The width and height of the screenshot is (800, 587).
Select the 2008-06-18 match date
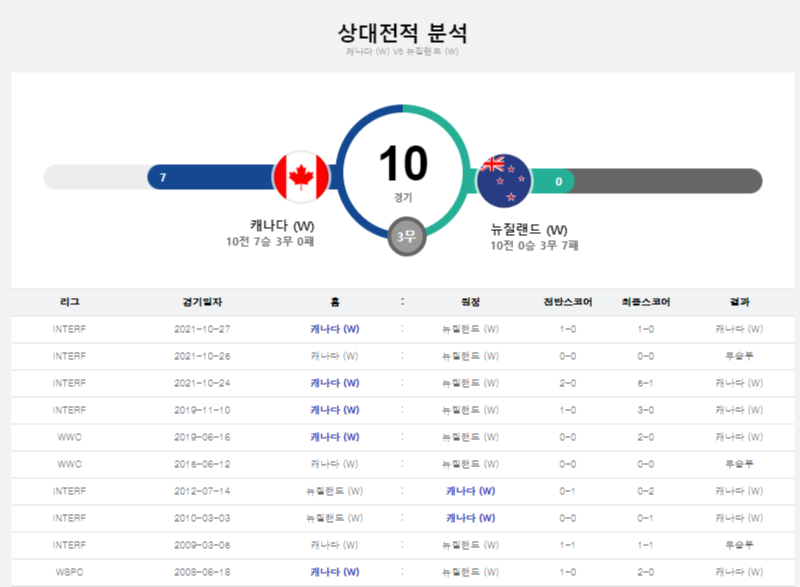coord(202,572)
